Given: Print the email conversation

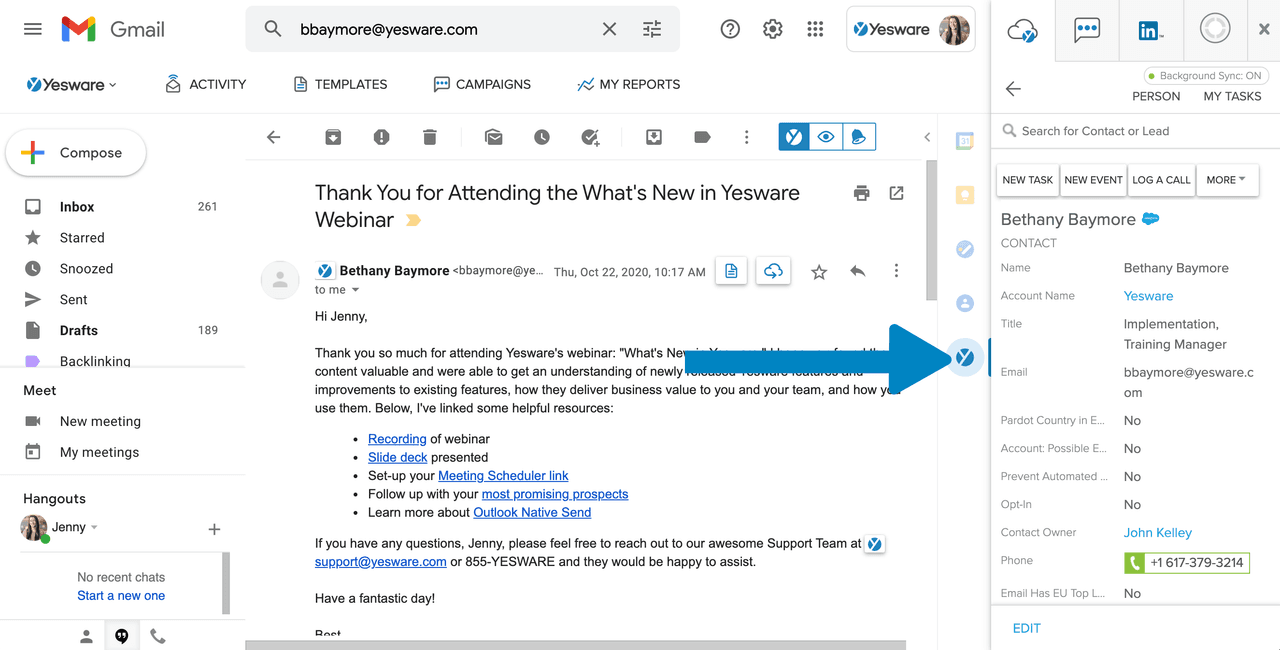Looking at the screenshot, I should coord(861,193).
